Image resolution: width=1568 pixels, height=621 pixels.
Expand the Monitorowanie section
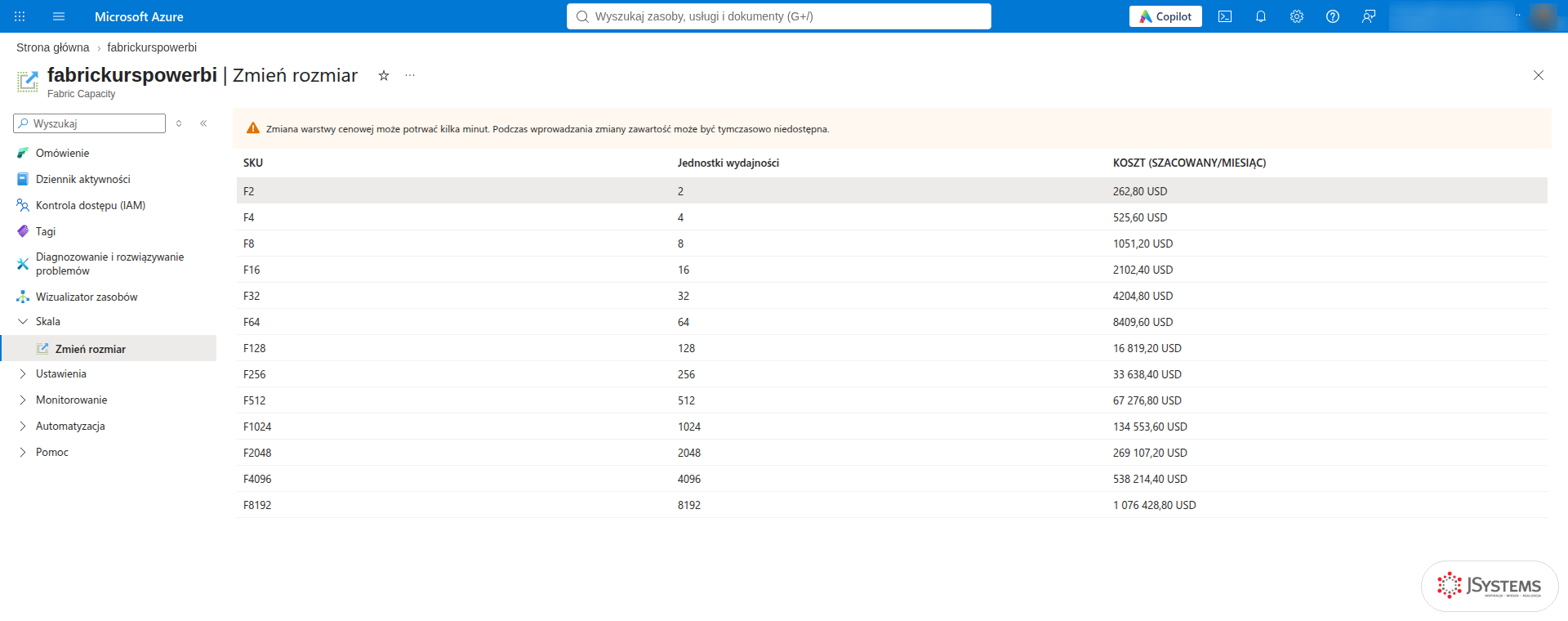23,400
